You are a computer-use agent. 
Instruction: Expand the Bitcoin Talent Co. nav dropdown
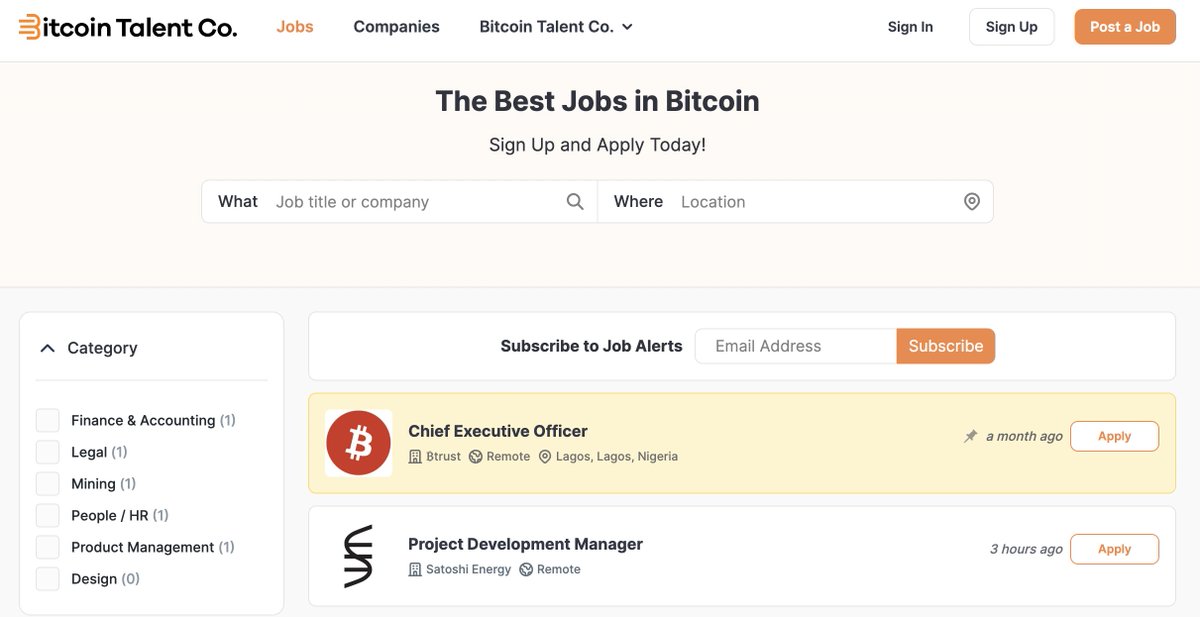click(x=556, y=27)
